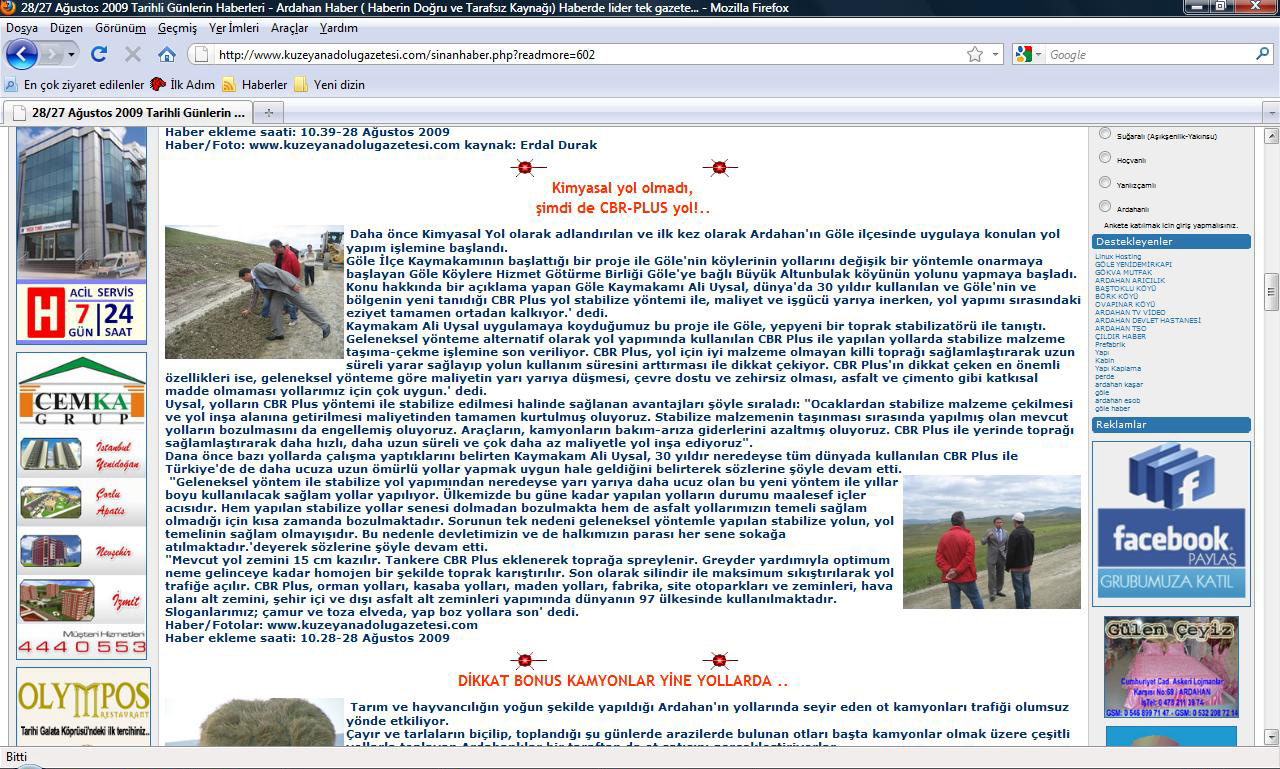
Task: Go back with the Firefox back arrow
Action: click(22, 54)
